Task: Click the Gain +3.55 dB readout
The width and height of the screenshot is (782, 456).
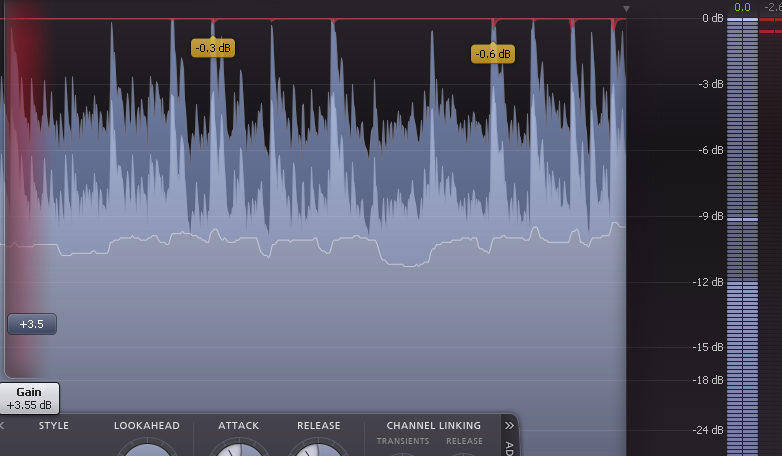Action: click(x=29, y=398)
